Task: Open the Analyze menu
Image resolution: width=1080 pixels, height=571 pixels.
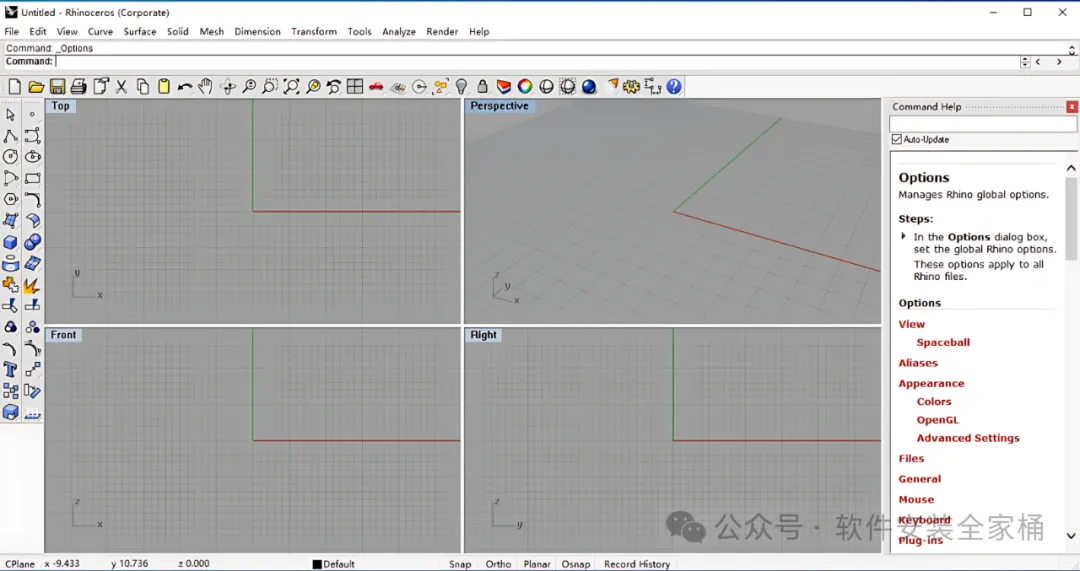Action: (399, 32)
